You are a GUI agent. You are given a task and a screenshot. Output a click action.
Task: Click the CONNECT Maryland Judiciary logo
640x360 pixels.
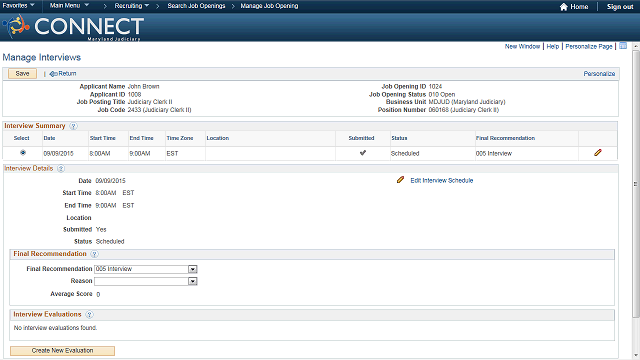(73, 27)
